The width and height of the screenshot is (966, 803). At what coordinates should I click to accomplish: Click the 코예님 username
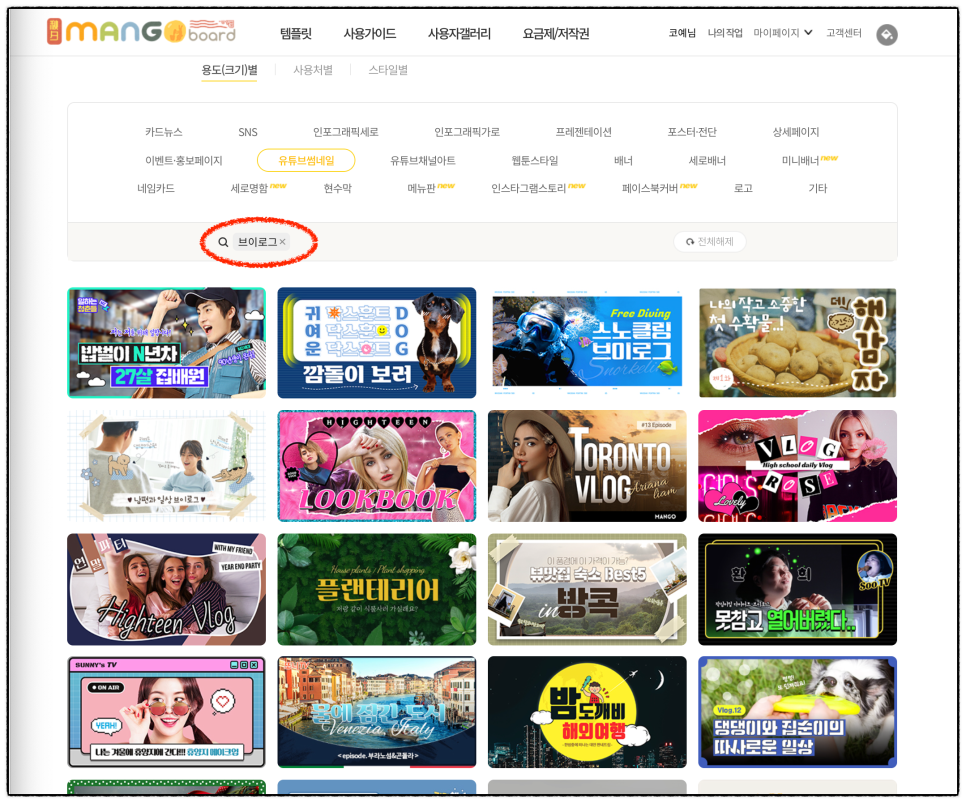coord(682,33)
